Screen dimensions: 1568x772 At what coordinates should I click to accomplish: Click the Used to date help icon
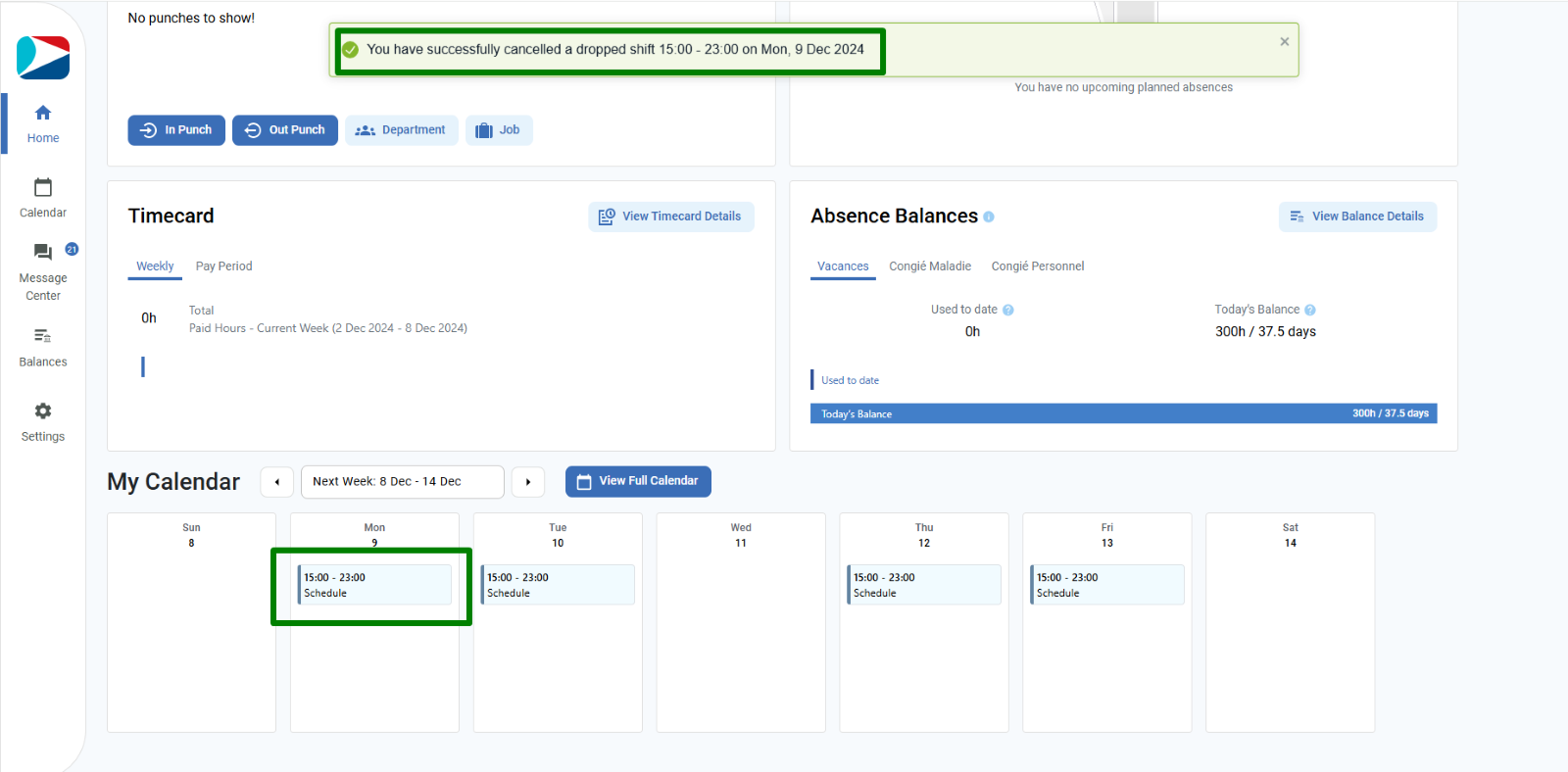[1008, 310]
